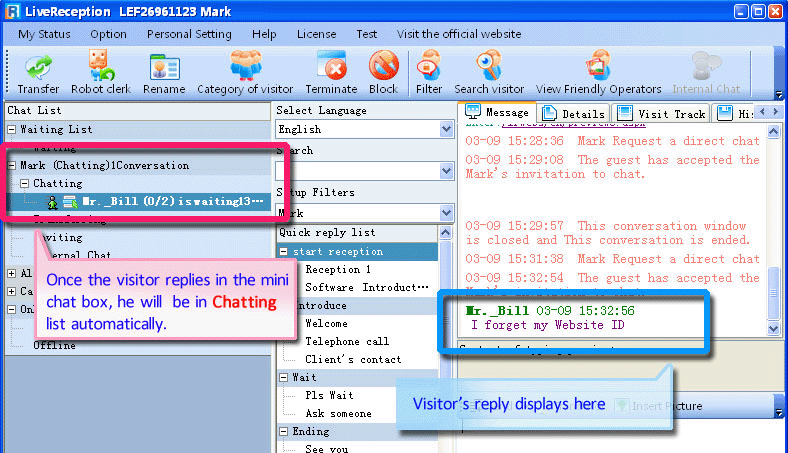Select the Client's contact quick reply
Image resolution: width=788 pixels, height=453 pixels.
pyautogui.click(x=353, y=359)
